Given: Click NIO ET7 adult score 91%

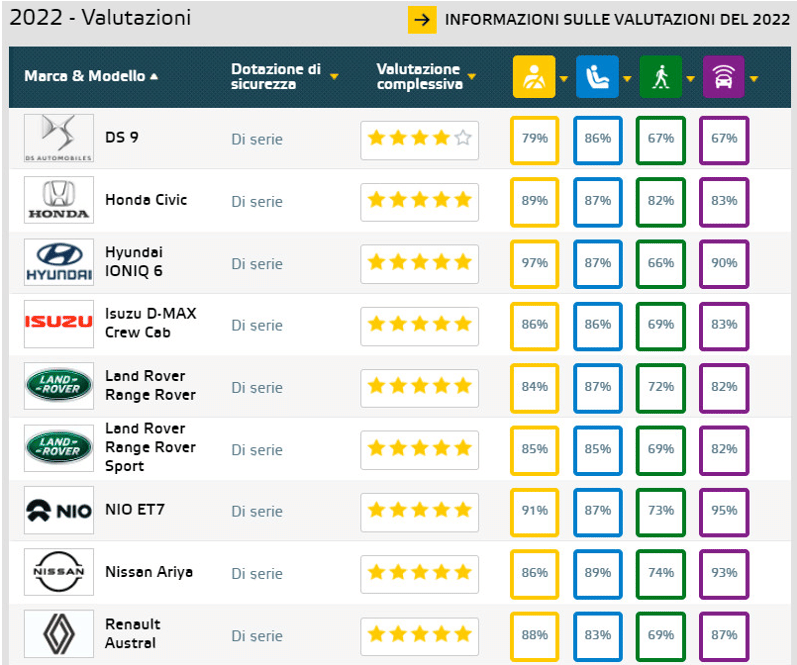Looking at the screenshot, I should 535,512.
